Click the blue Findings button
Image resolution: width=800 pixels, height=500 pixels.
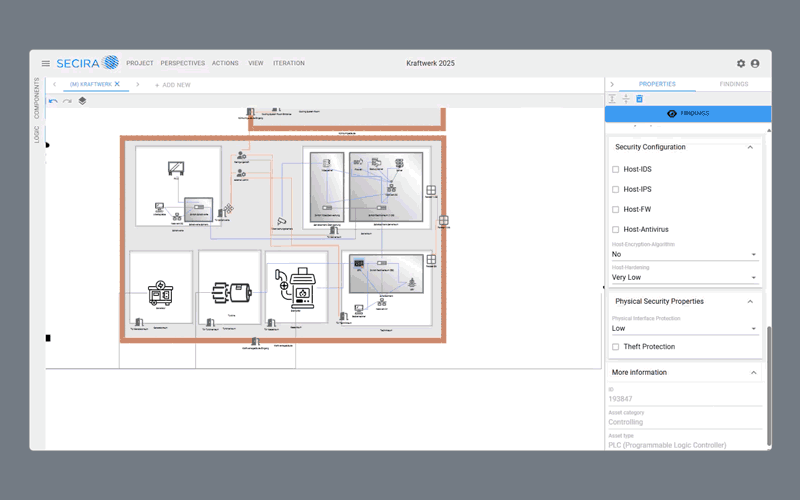[x=687, y=114]
